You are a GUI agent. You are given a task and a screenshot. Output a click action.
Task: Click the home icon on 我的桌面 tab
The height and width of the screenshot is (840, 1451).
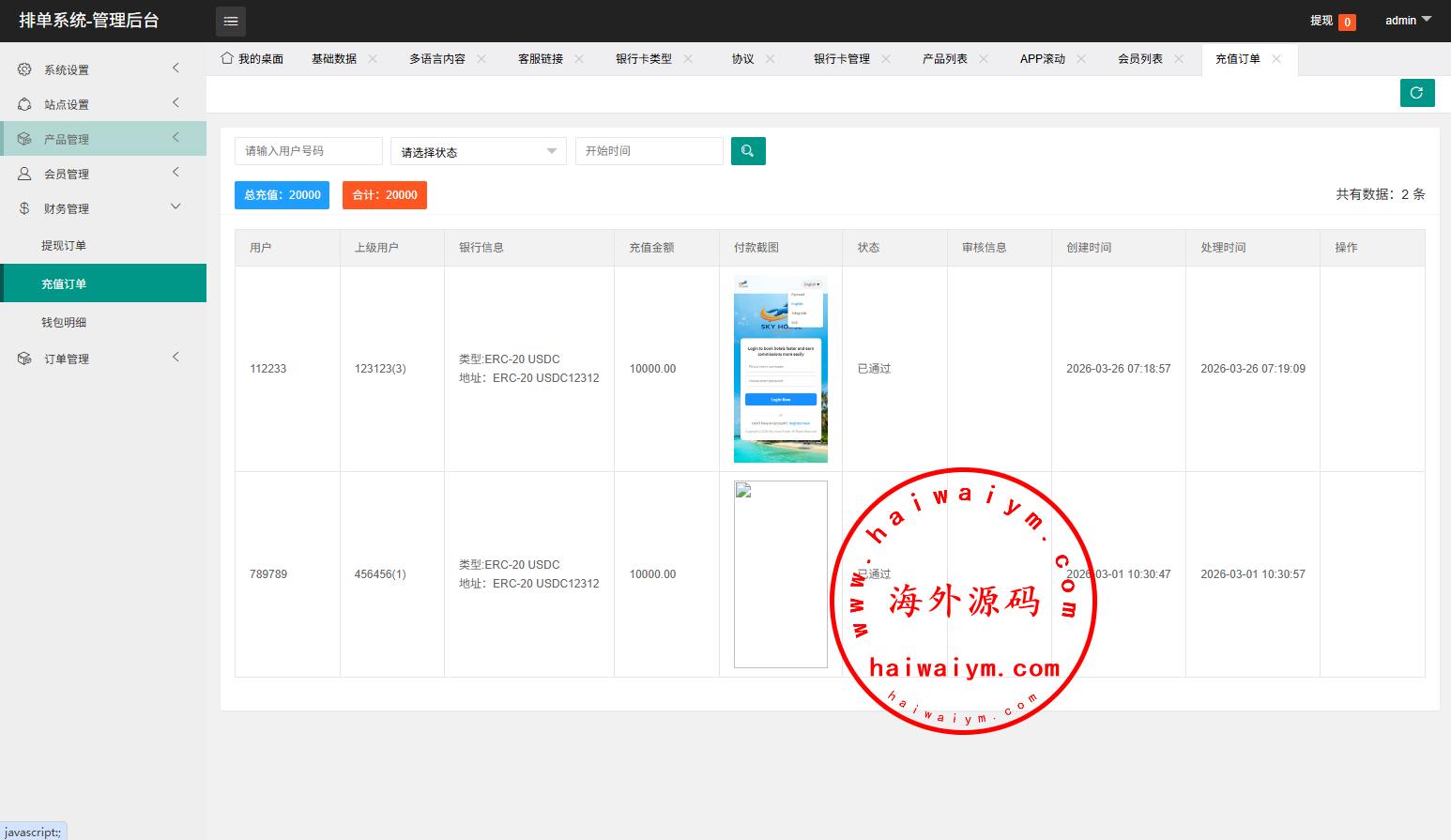click(227, 58)
